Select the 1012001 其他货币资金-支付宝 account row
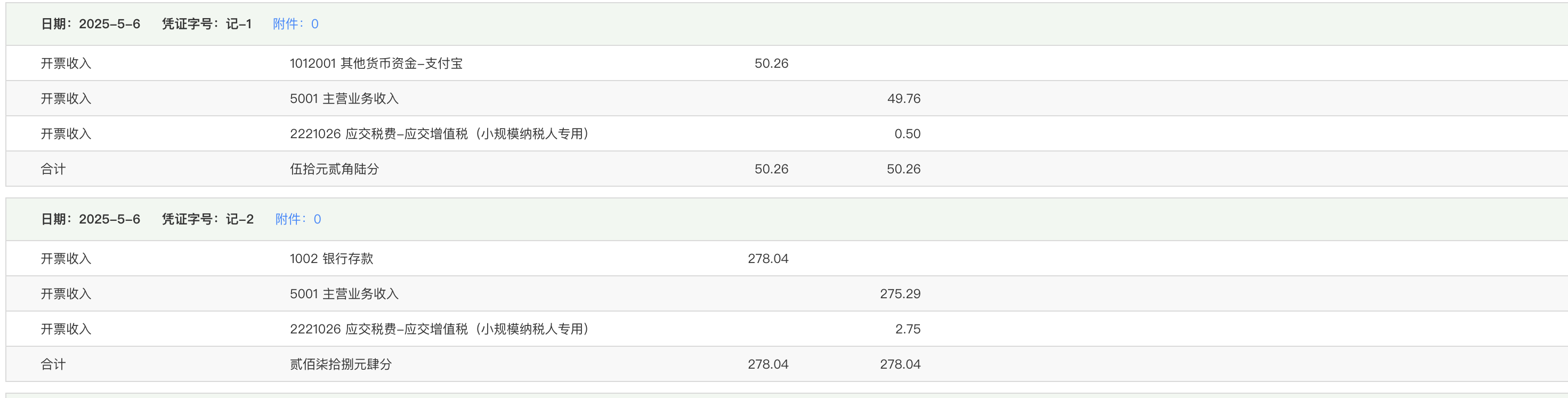 [x=787, y=63]
